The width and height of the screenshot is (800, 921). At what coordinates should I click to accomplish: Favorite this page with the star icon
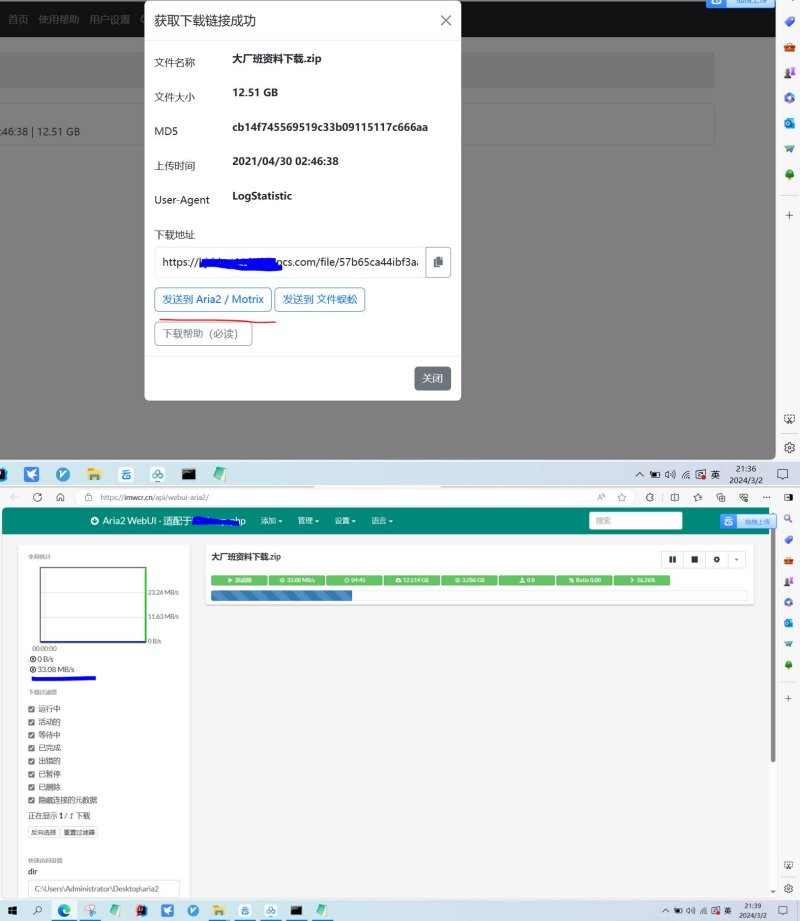(622, 497)
